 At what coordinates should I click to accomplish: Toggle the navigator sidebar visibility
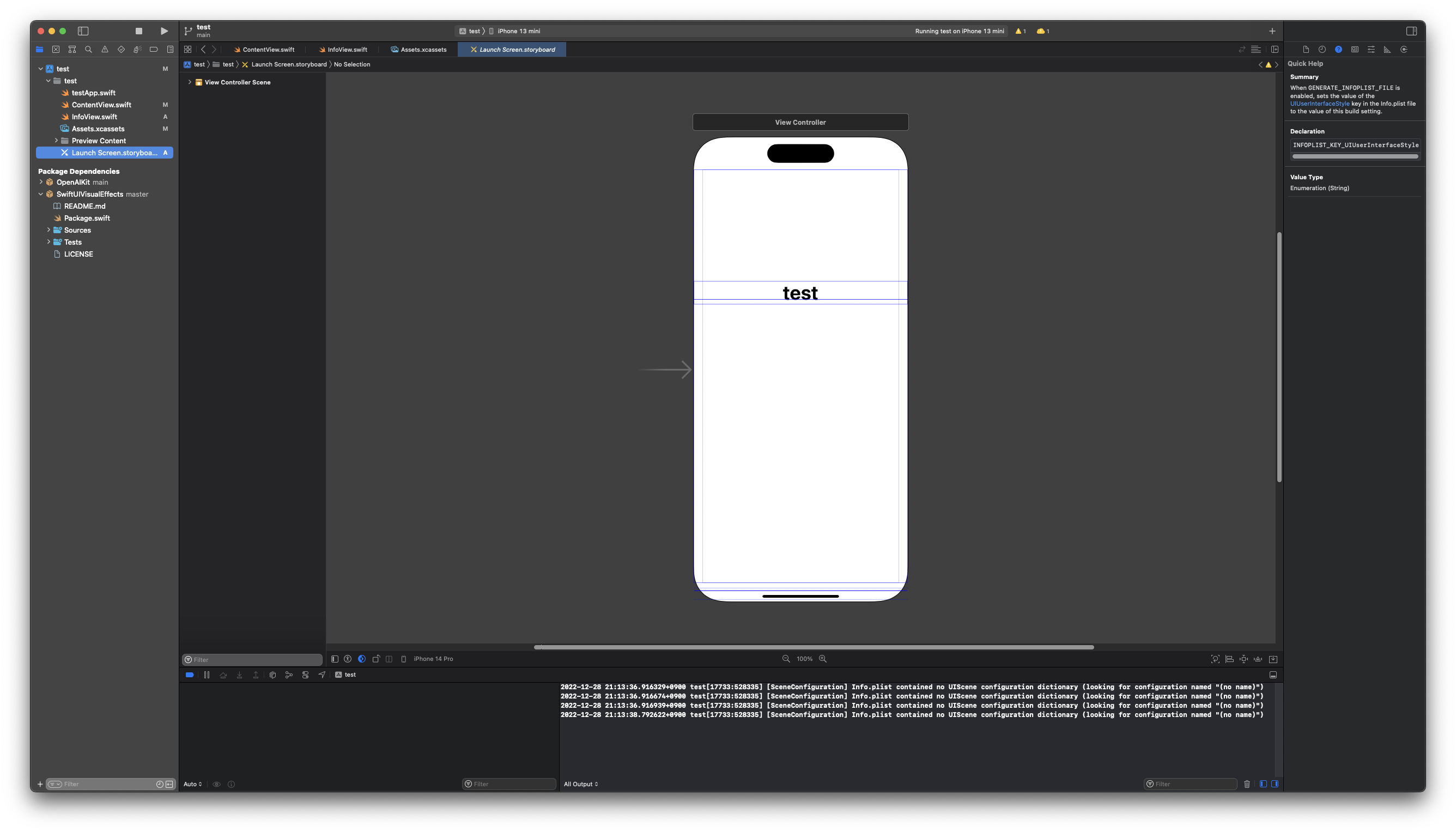click(83, 31)
